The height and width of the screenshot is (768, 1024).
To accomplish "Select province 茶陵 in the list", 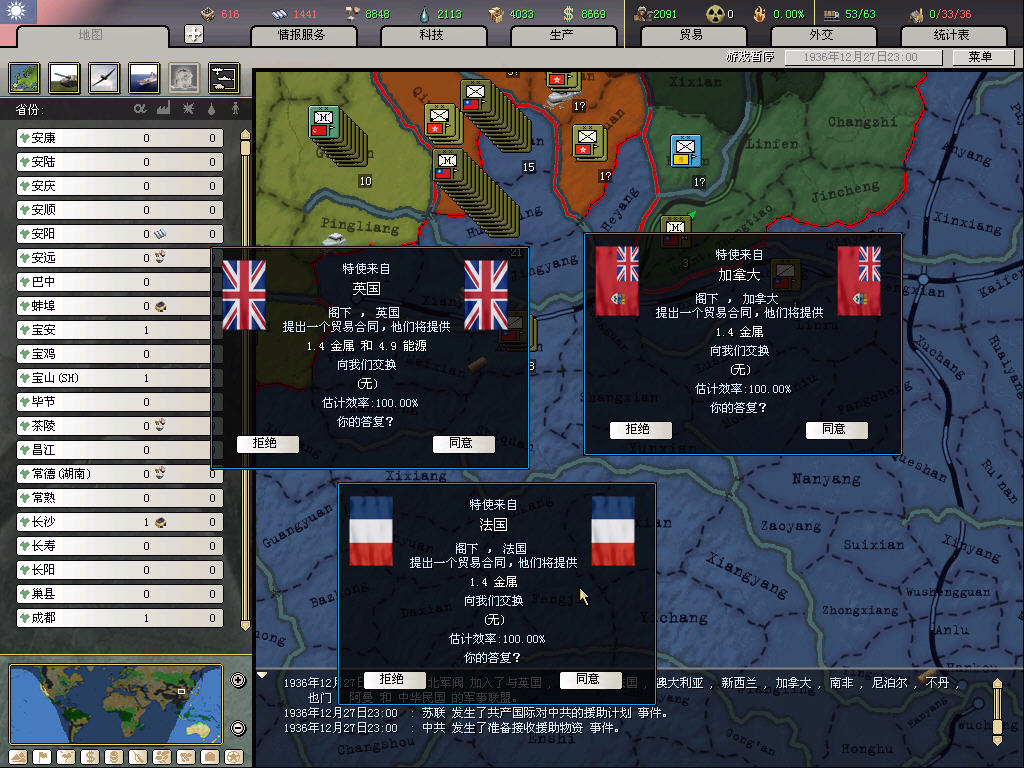I will tap(120, 426).
